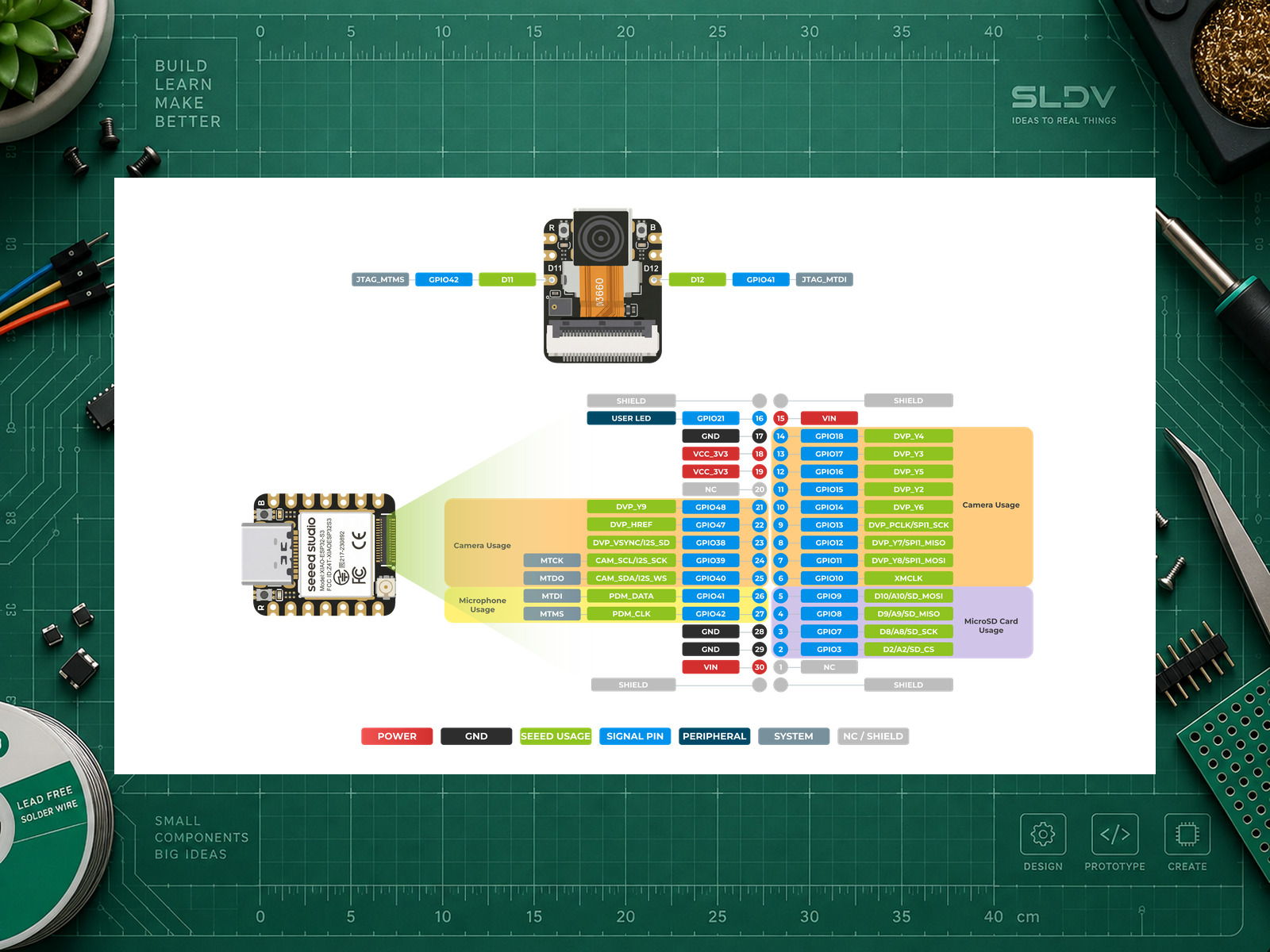Click the GPIO41 label beside D12
The image size is (1270, 952).
click(760, 279)
